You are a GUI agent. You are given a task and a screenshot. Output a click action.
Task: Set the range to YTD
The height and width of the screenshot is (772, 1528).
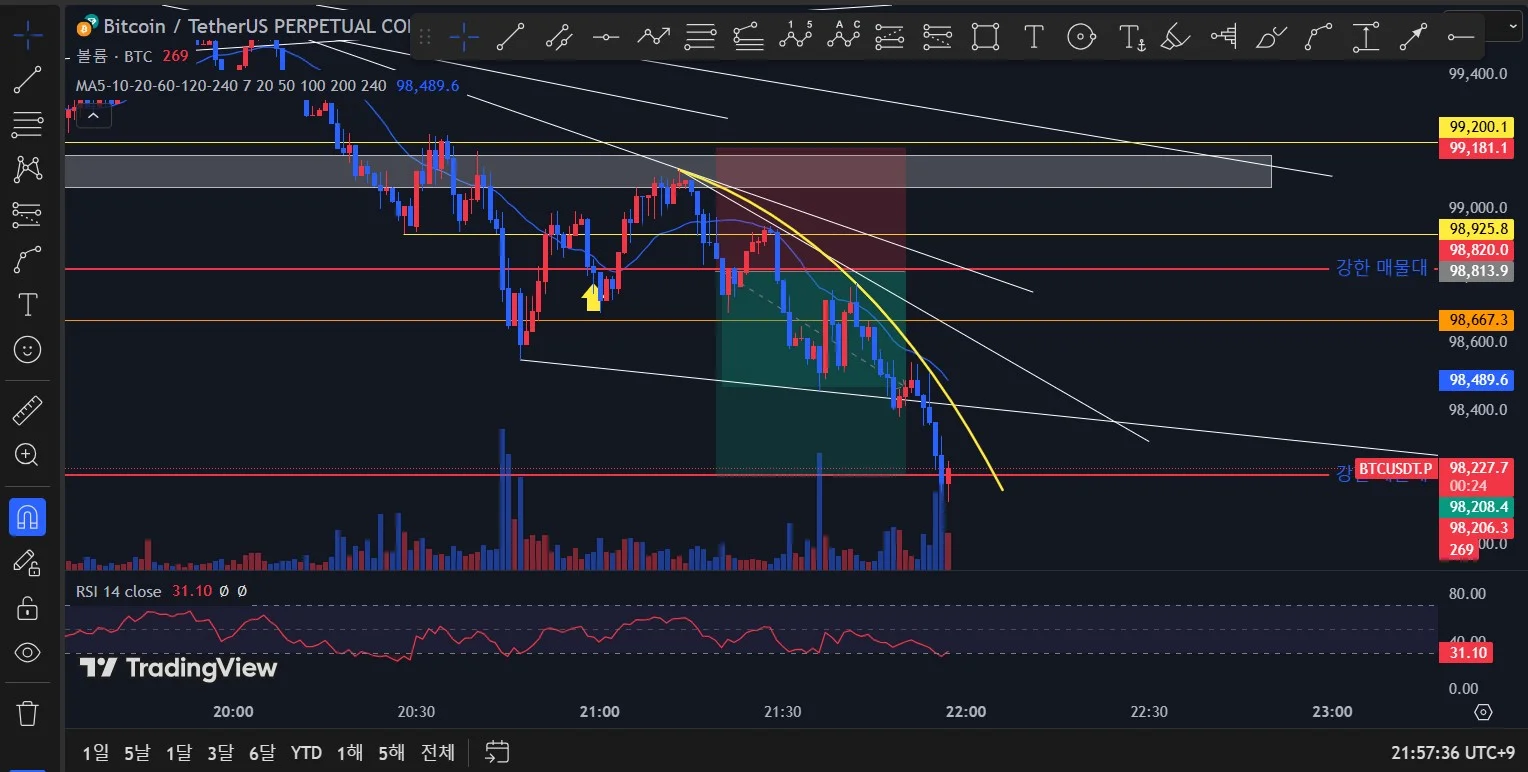pos(306,752)
